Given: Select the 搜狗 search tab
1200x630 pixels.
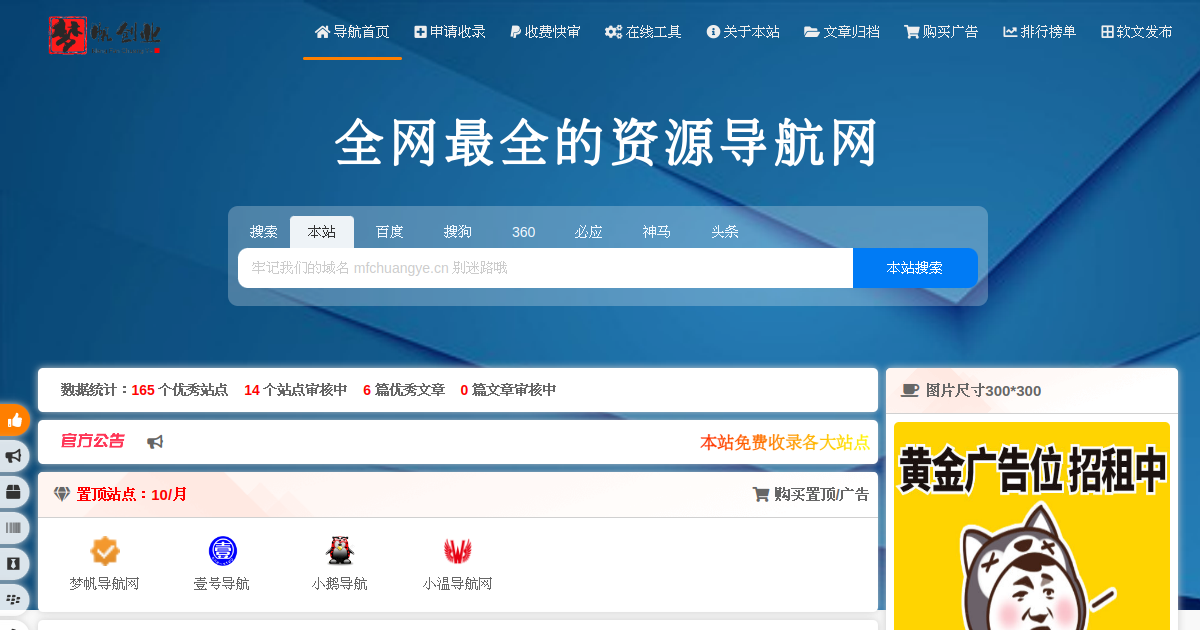Looking at the screenshot, I should (x=457, y=232).
